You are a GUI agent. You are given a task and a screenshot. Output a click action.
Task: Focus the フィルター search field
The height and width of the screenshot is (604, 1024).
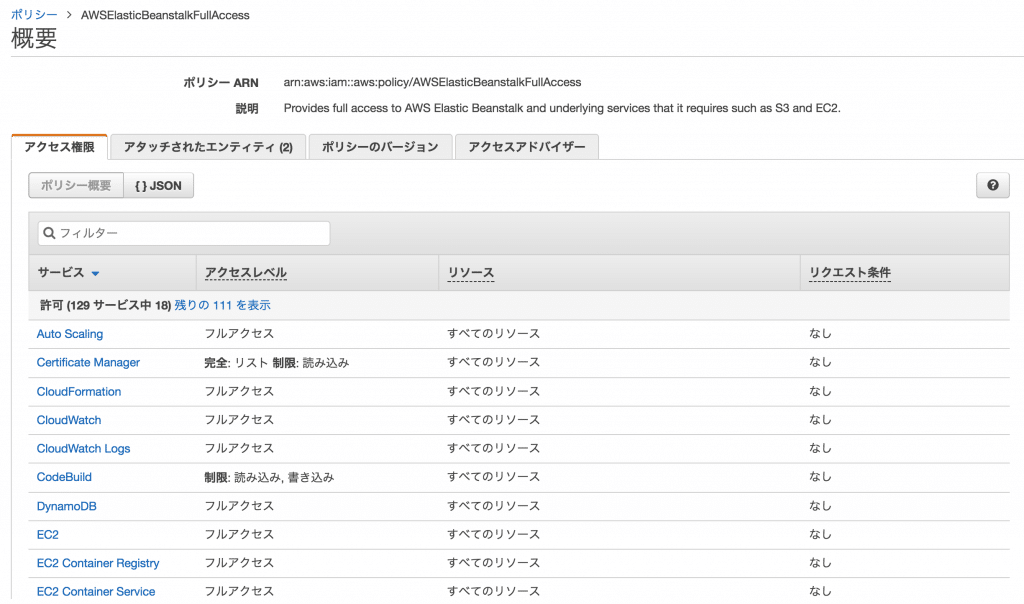(184, 233)
